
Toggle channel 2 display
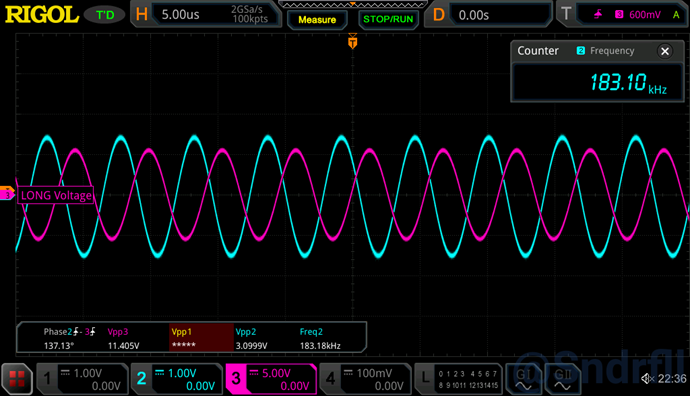pyautogui.click(x=176, y=379)
